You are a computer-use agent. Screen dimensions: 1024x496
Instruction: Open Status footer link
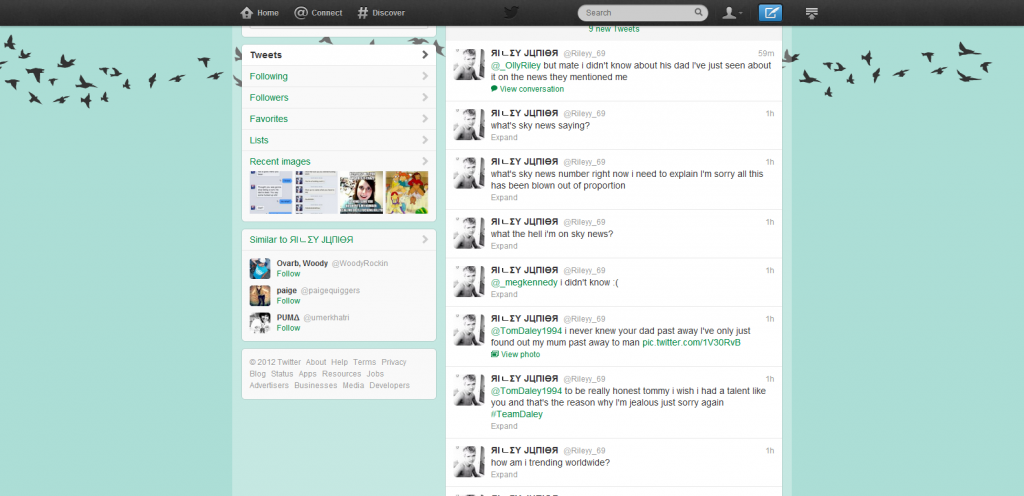click(x=282, y=374)
